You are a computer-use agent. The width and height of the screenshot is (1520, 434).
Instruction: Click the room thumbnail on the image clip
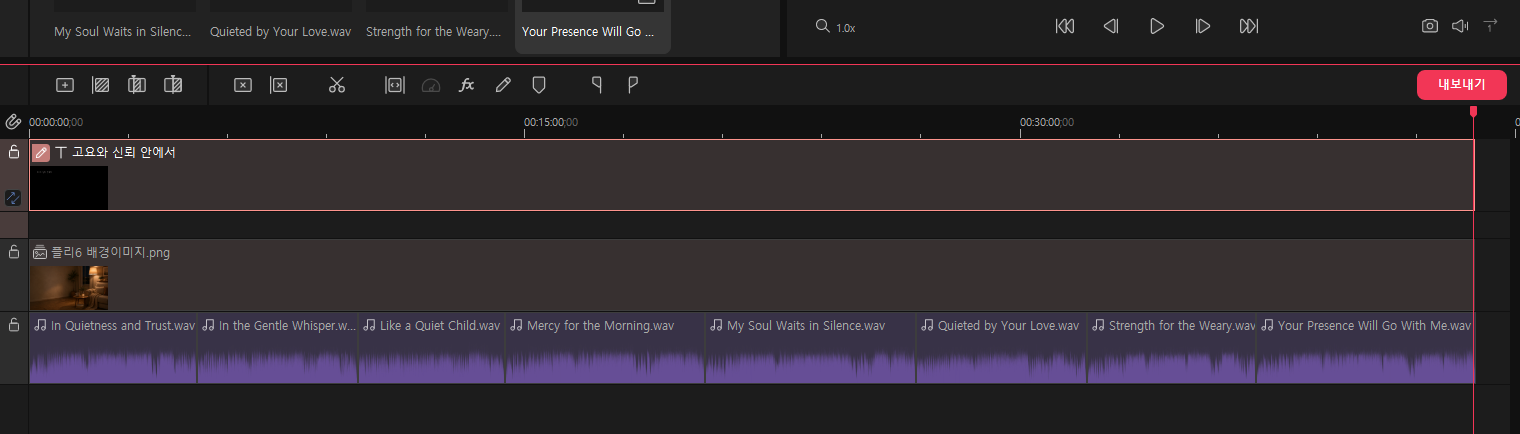(x=69, y=288)
